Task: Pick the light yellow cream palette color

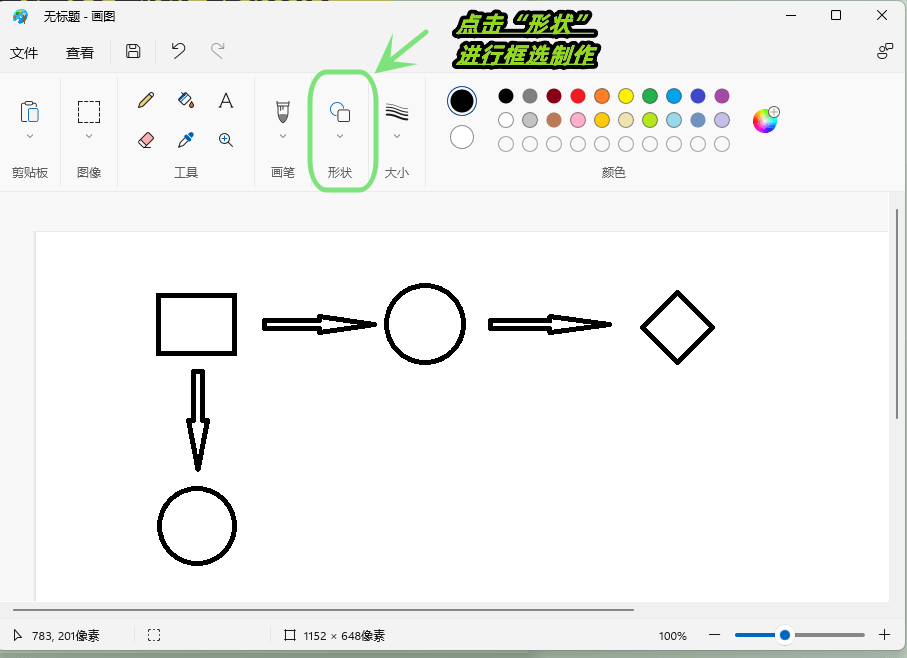Action: 626,120
